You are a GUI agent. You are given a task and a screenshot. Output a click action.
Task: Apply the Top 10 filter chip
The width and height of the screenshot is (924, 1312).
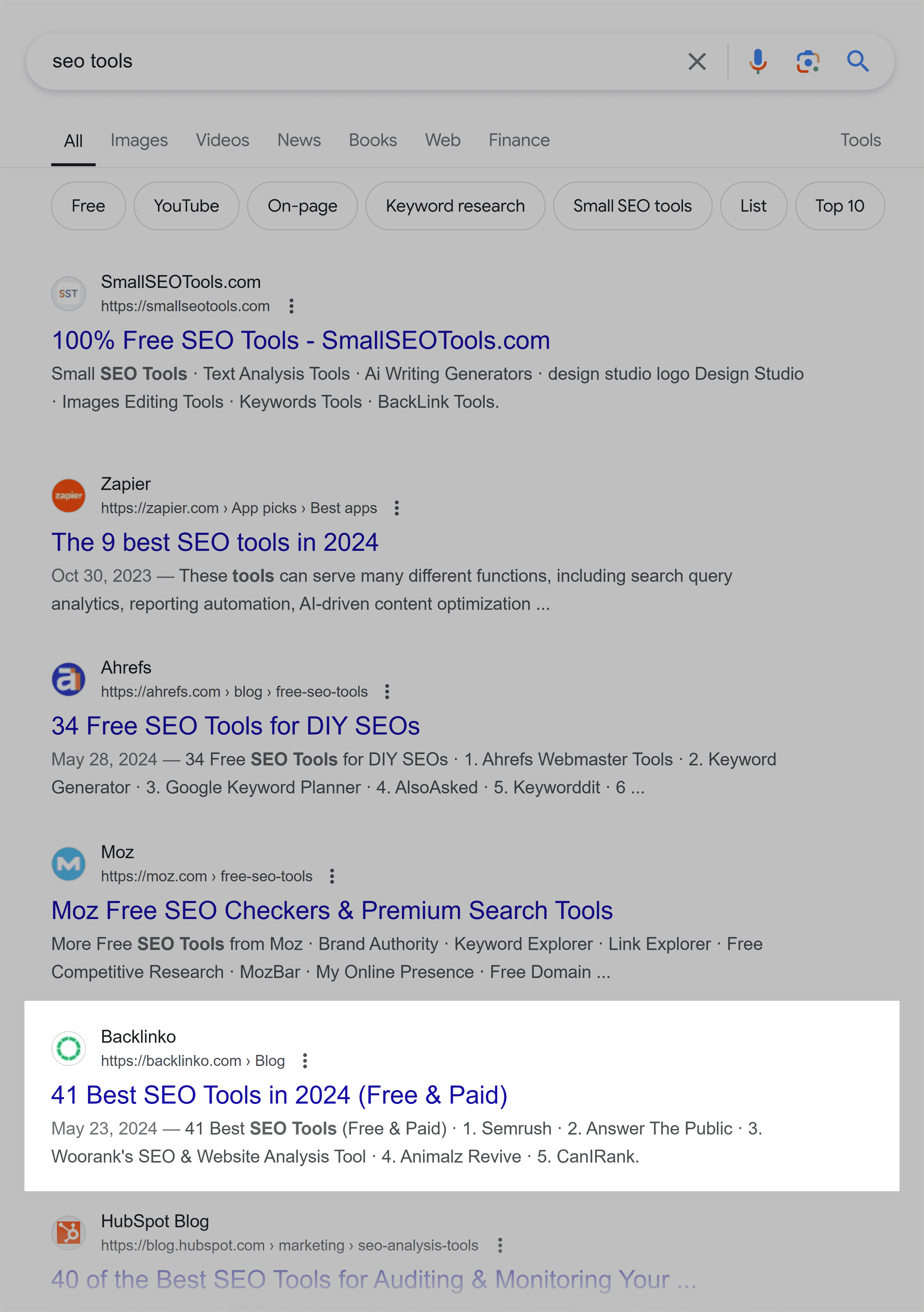(x=839, y=206)
